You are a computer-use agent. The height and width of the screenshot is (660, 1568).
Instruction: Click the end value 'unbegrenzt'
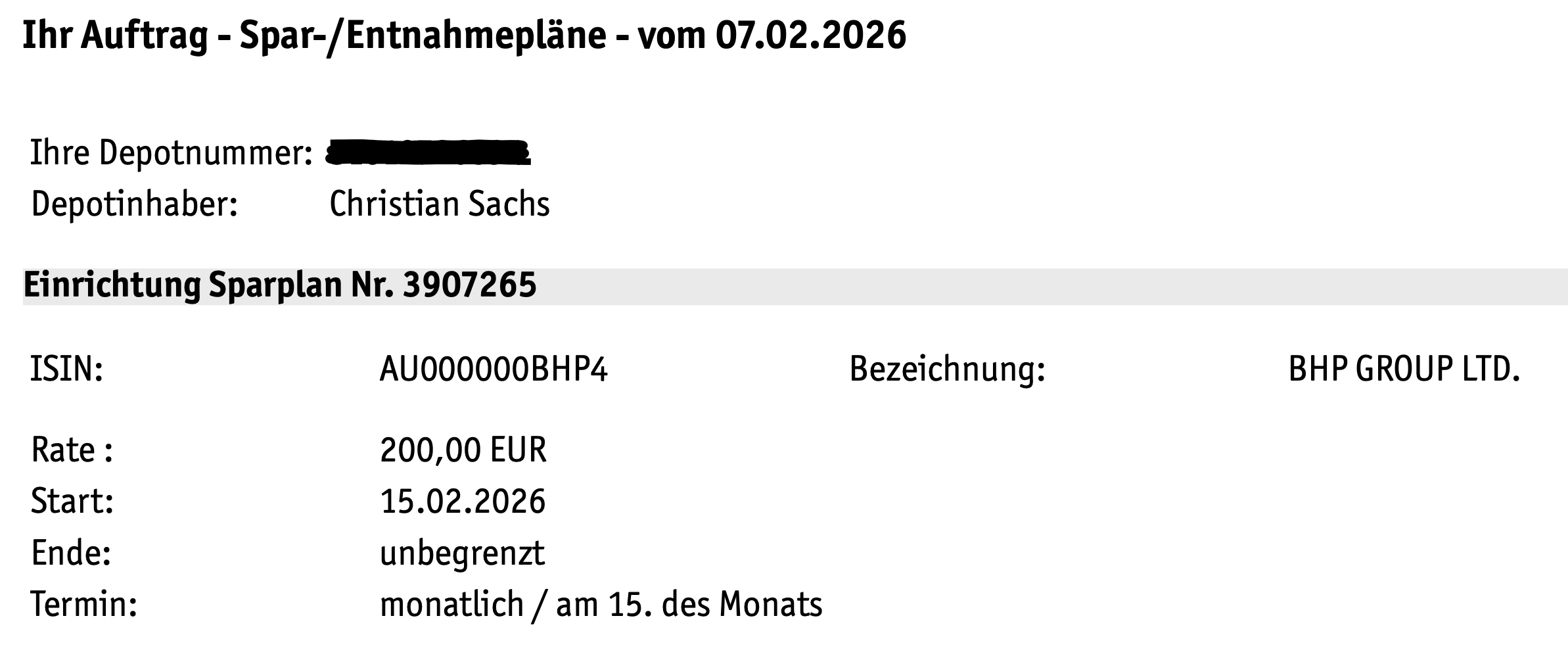point(462,553)
